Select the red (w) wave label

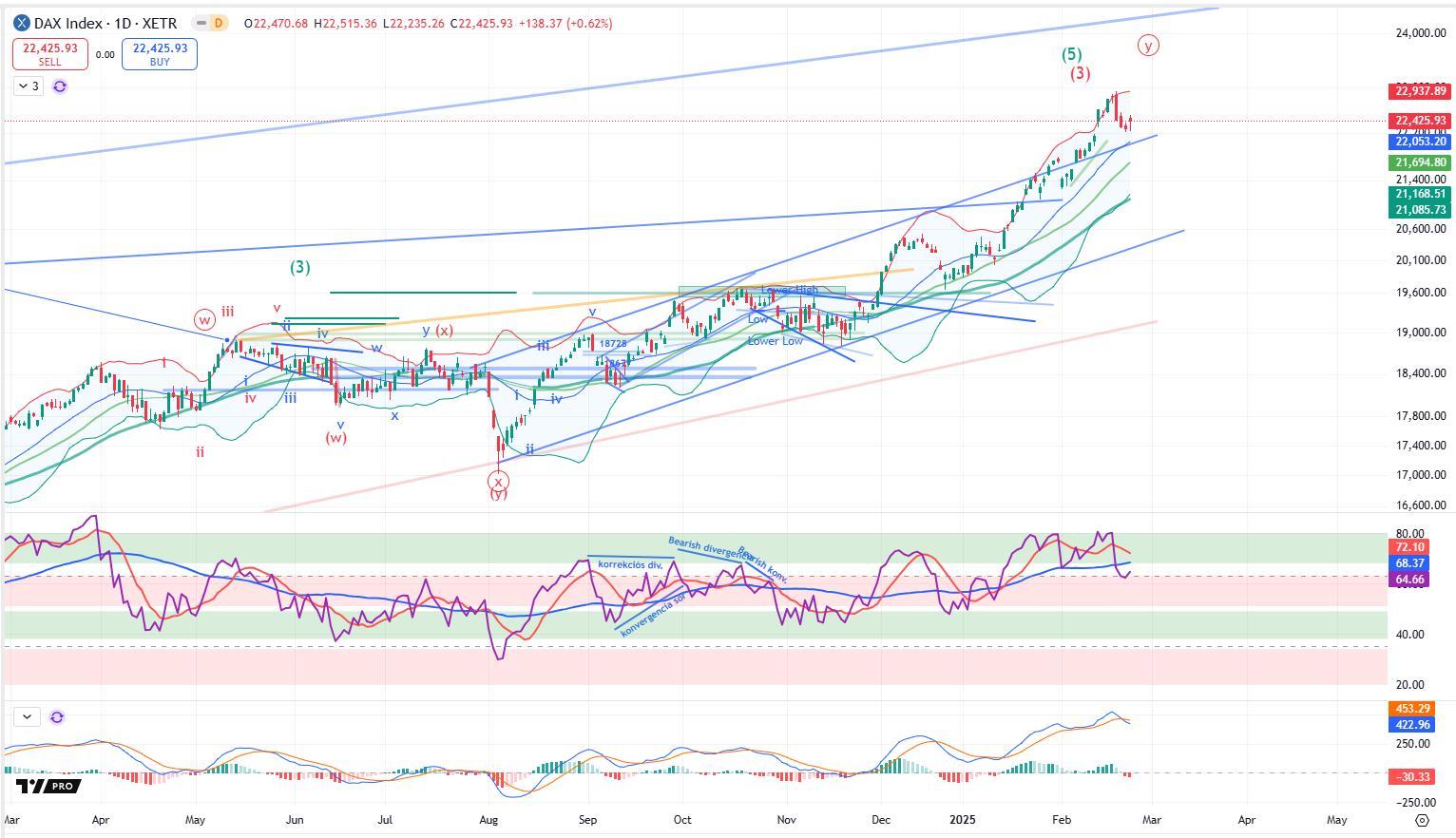click(335, 438)
